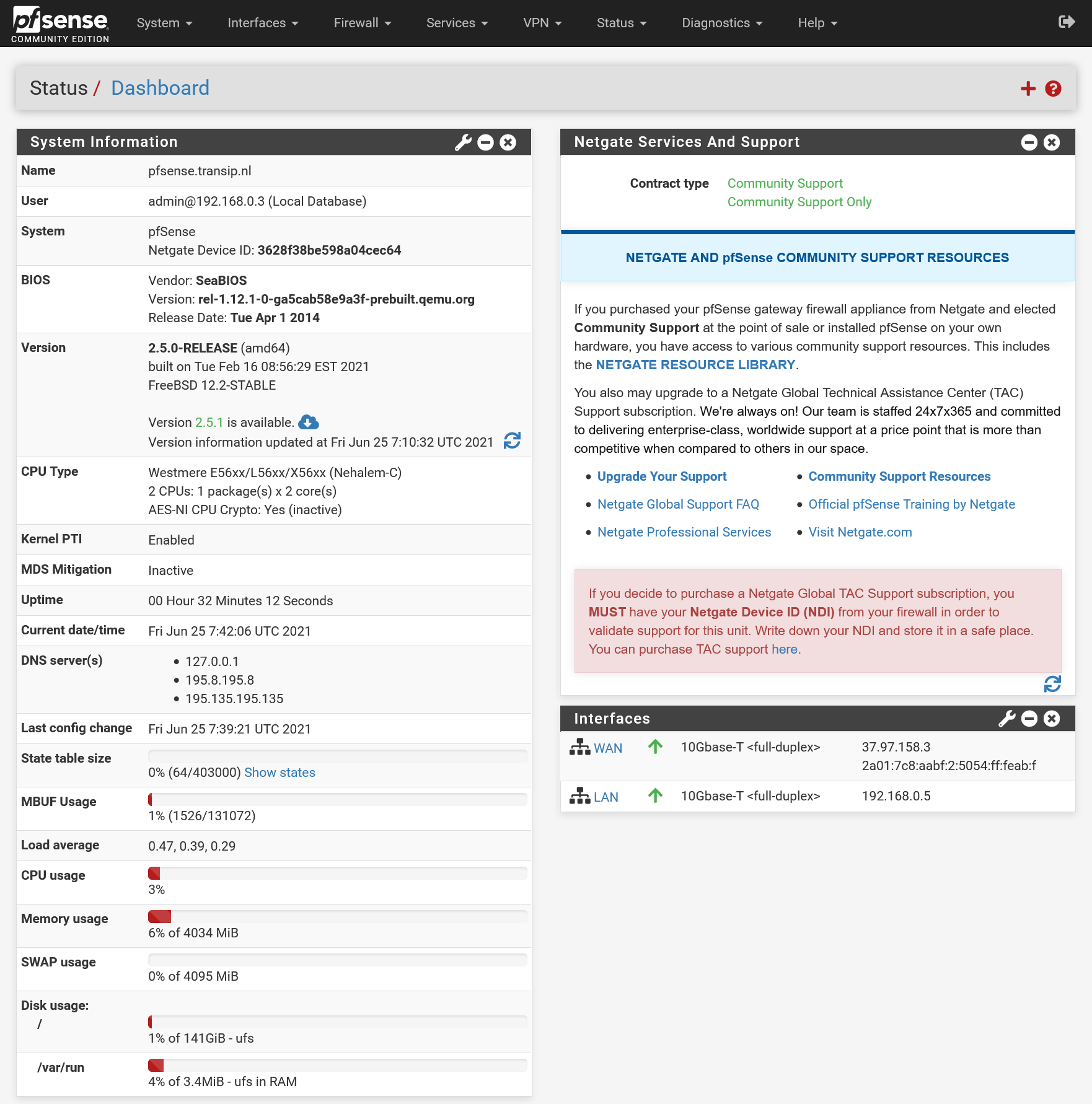This screenshot has width=1092, height=1104.
Task: Refresh the Netgate support information
Action: 1052,684
